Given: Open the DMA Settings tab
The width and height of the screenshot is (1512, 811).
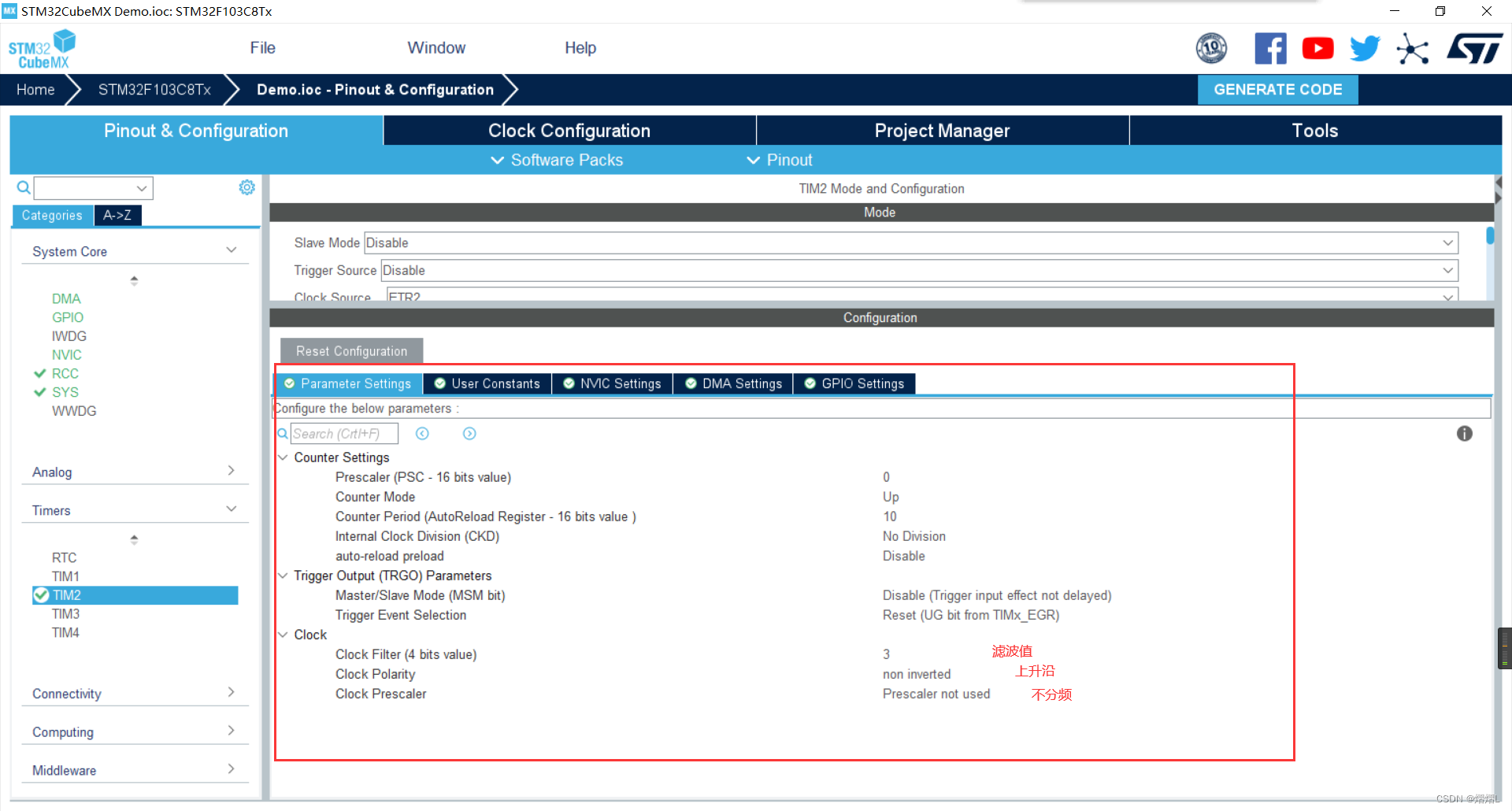Looking at the screenshot, I should pyautogui.click(x=733, y=383).
